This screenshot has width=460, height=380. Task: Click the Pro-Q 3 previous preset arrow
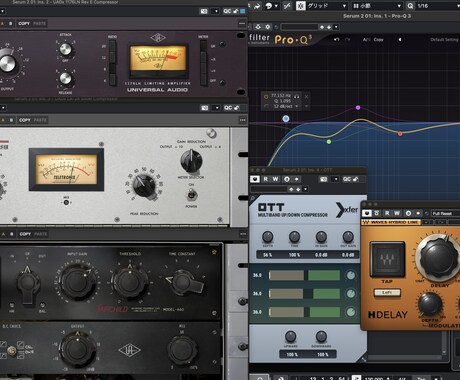(x=400, y=40)
